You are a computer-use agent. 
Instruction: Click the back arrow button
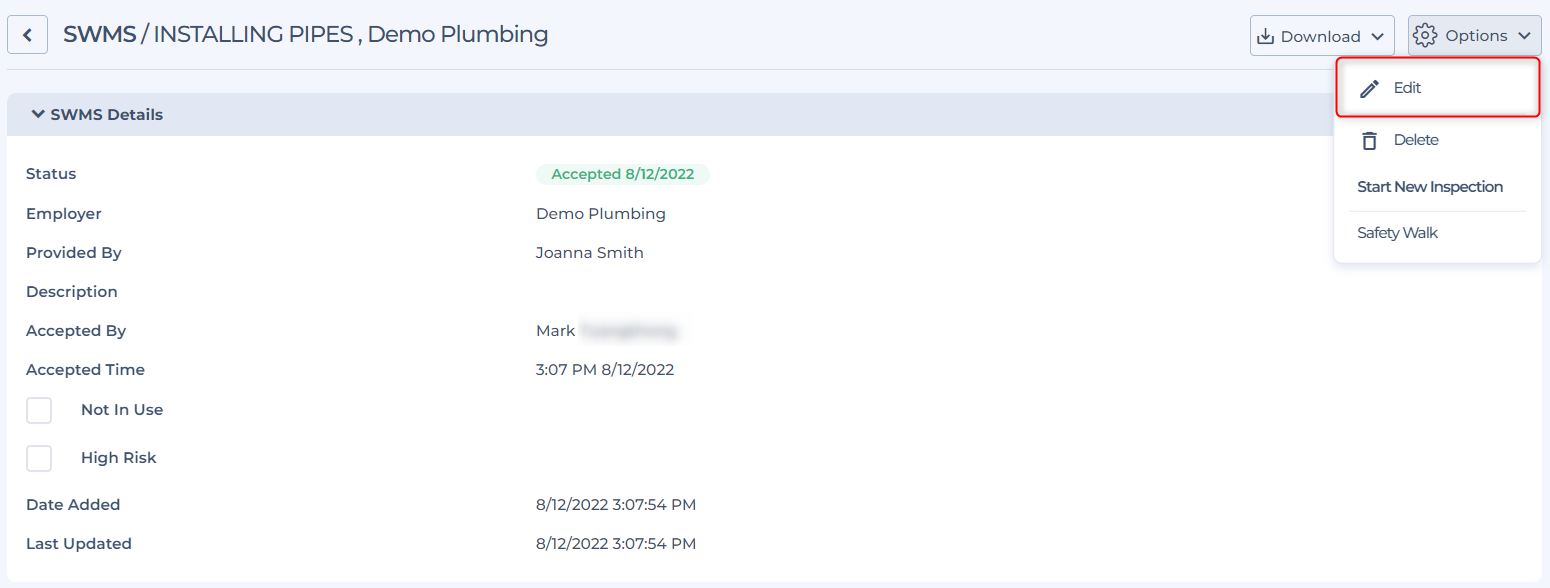pos(28,36)
